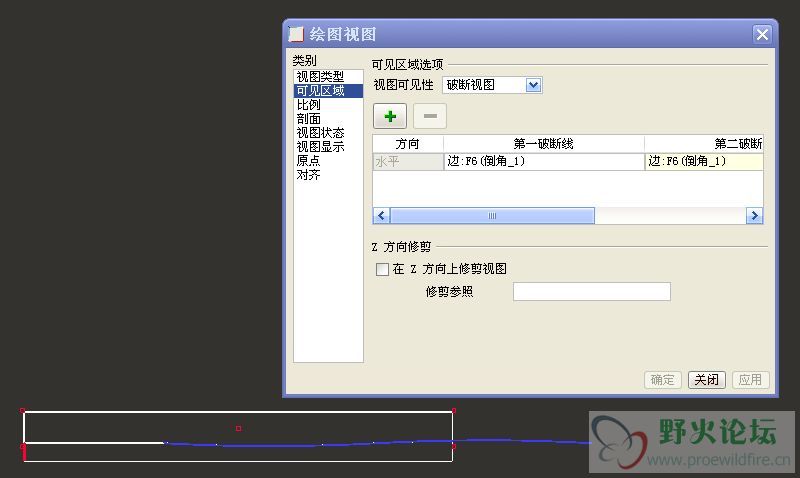Screen dimensions: 800x478
Task: Select 原点 category
Action: point(309,161)
